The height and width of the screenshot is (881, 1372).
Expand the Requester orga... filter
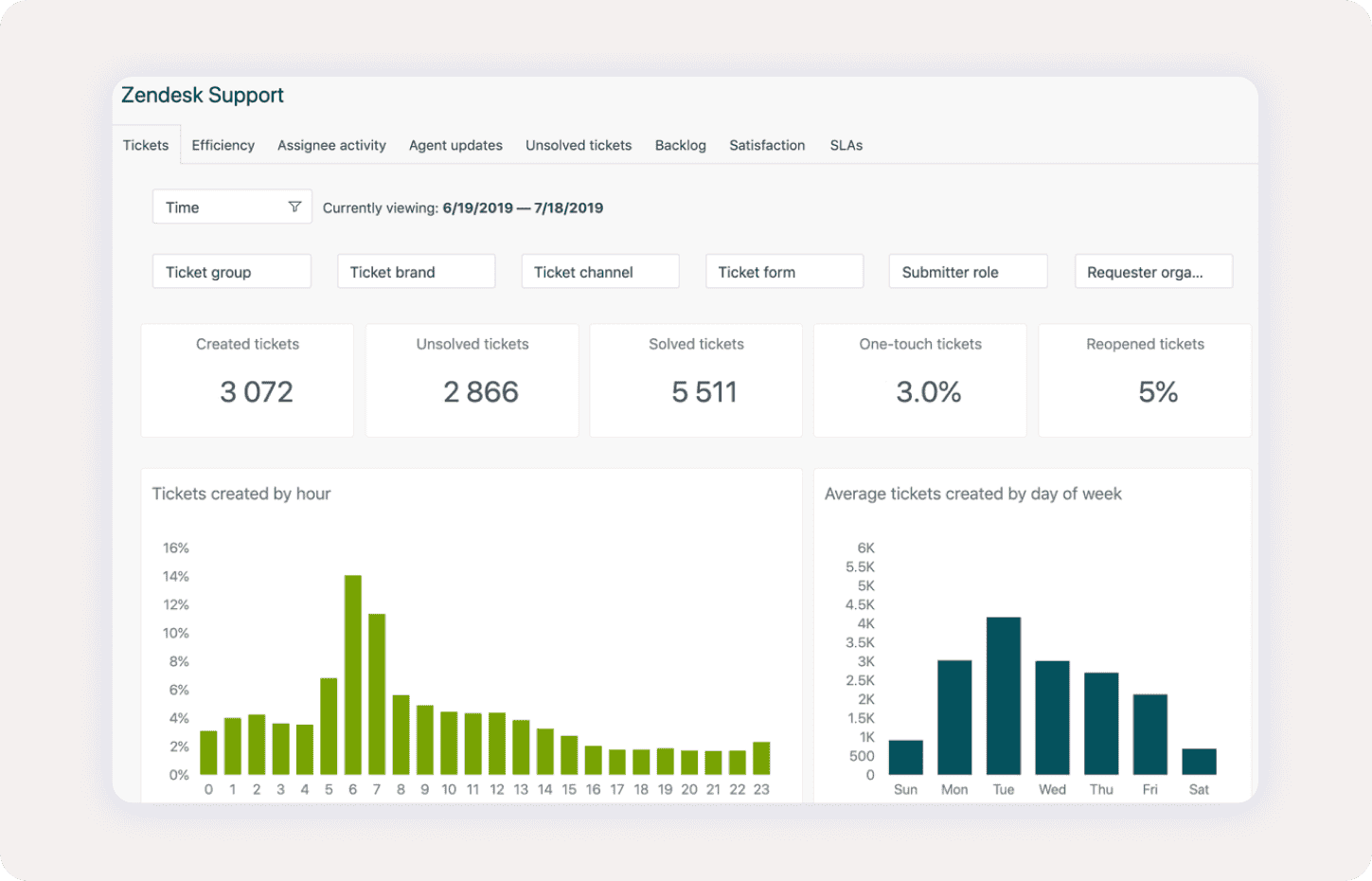tap(1153, 271)
